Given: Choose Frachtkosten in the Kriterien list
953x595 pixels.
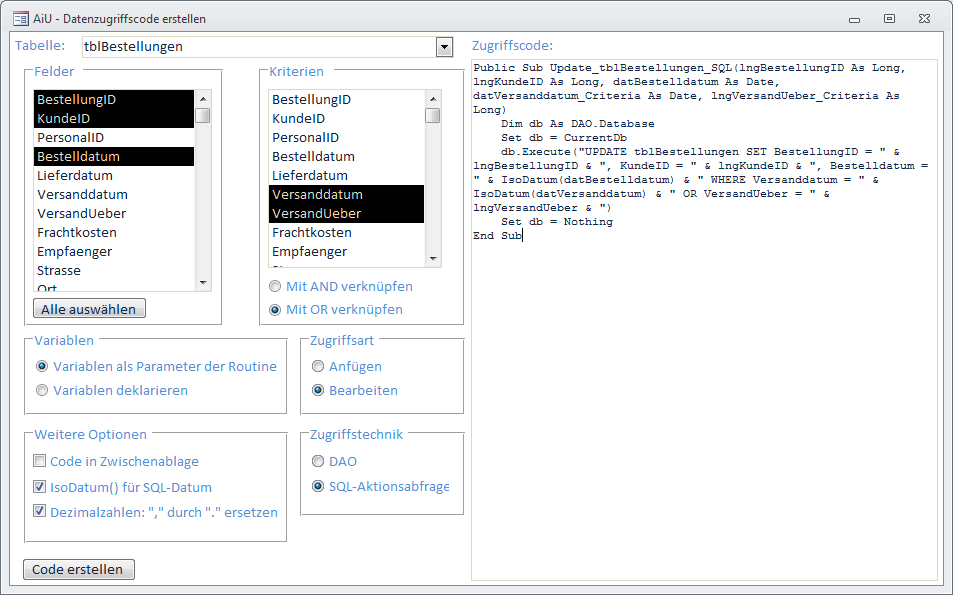Looking at the screenshot, I should (312, 232).
